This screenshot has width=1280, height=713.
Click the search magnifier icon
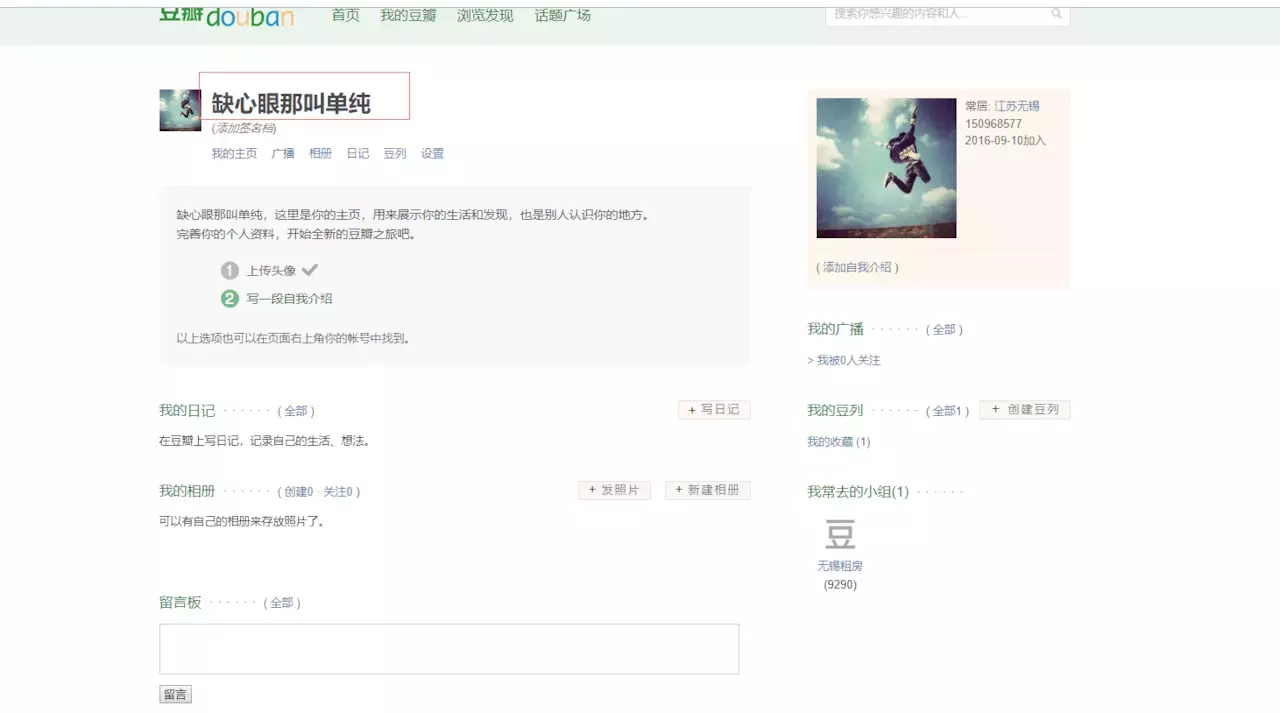pos(1056,14)
